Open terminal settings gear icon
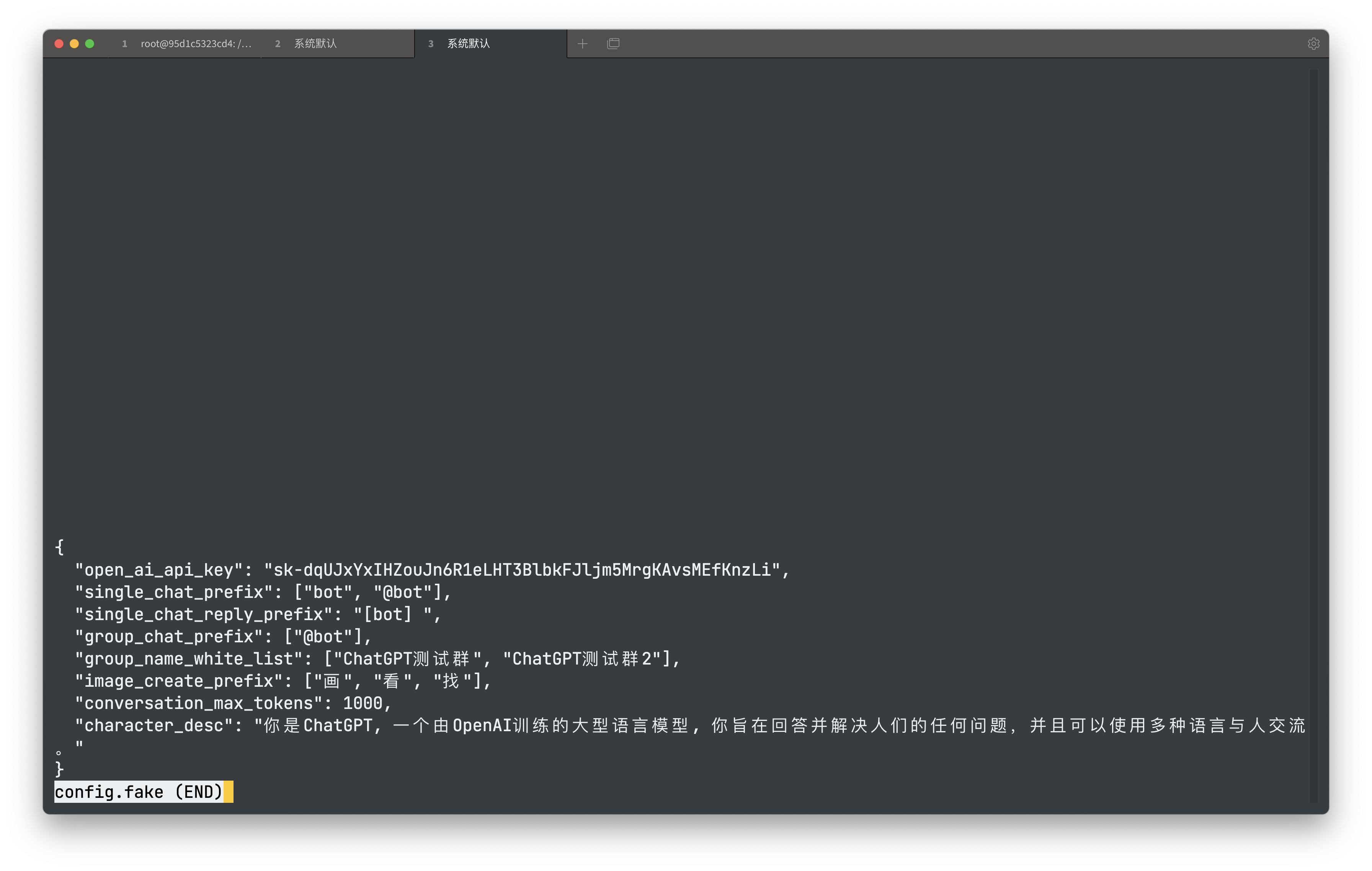 (x=1313, y=44)
